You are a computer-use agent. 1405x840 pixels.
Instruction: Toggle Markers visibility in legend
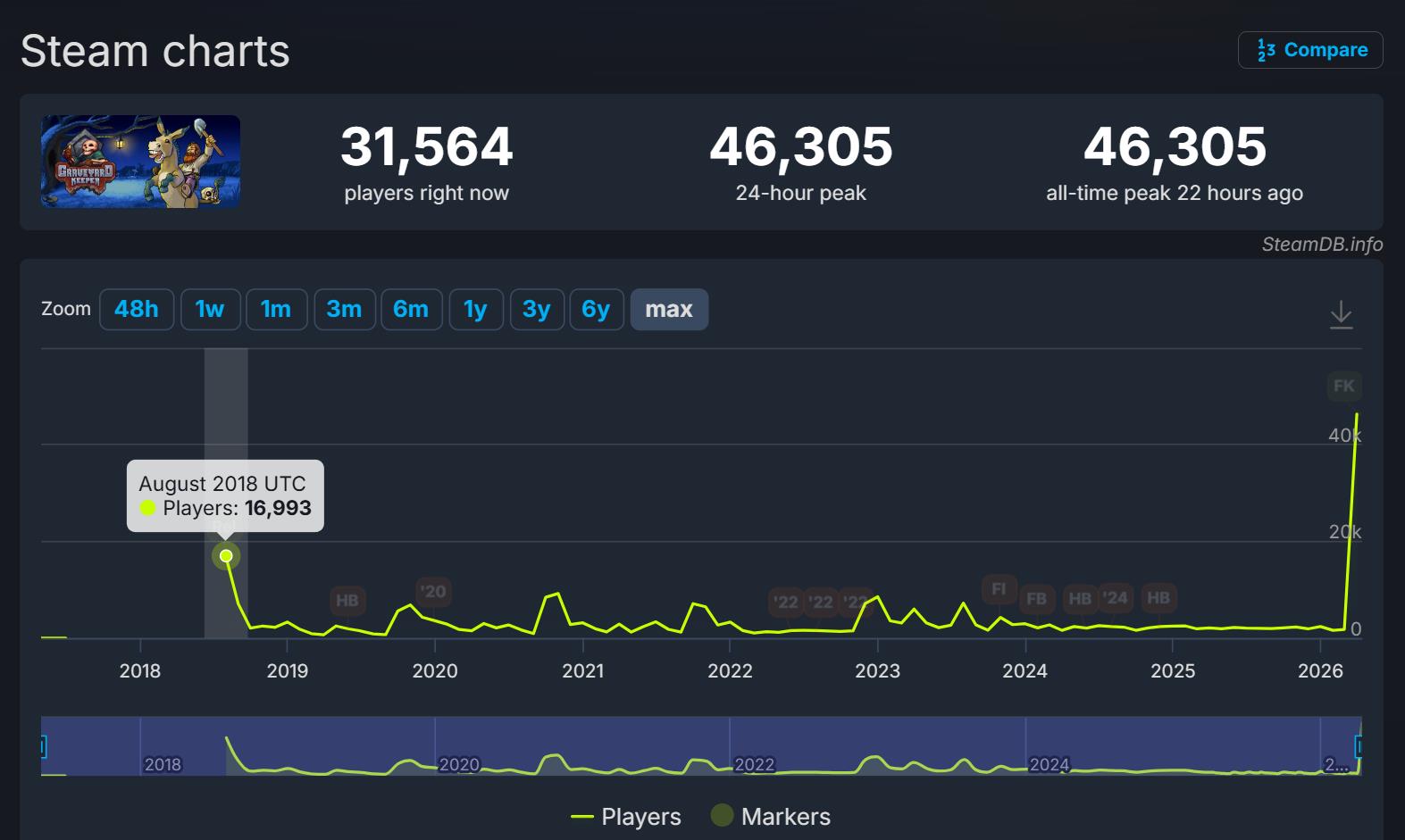coord(771,817)
